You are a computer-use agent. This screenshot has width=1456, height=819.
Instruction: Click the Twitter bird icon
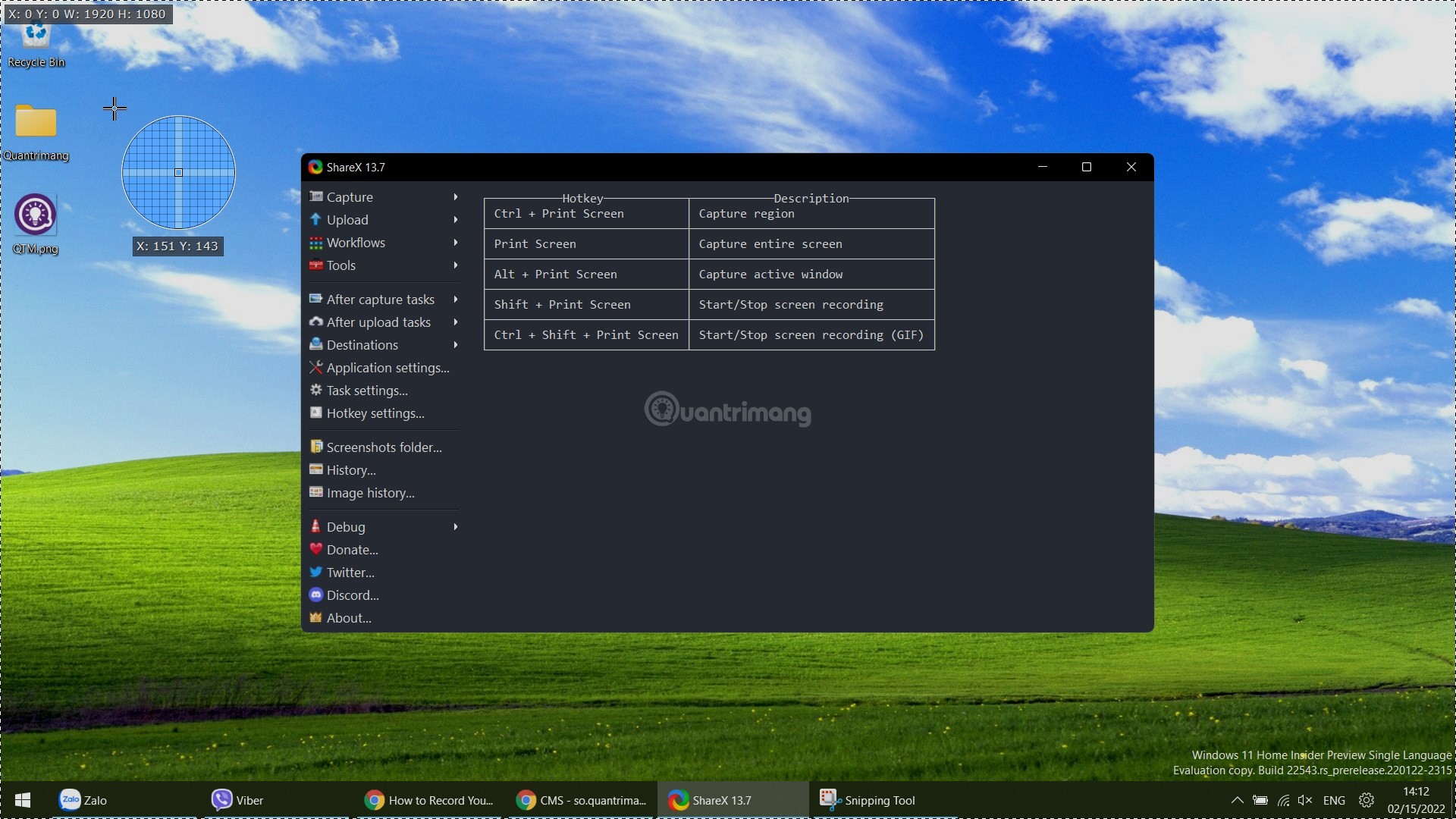pyautogui.click(x=315, y=572)
